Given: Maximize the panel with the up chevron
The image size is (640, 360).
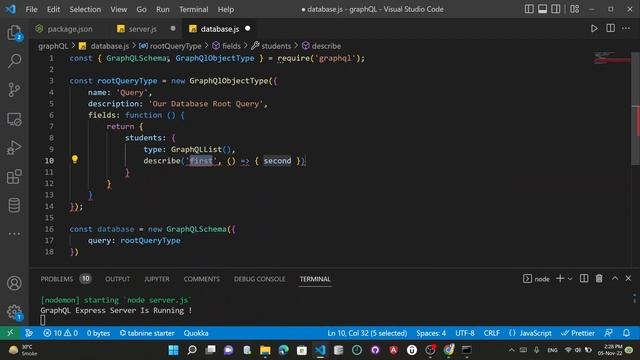Looking at the screenshot, I should pos(615,278).
